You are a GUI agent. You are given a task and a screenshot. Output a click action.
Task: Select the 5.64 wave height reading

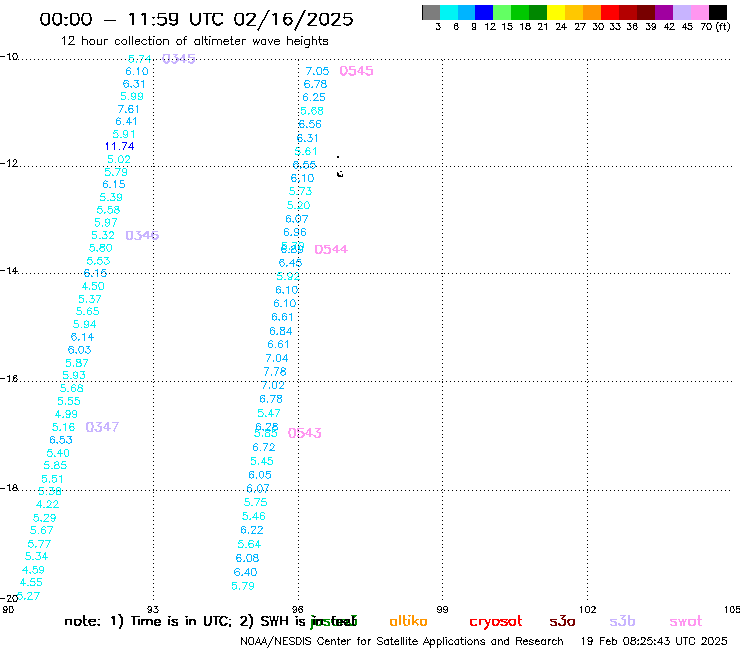coord(249,544)
